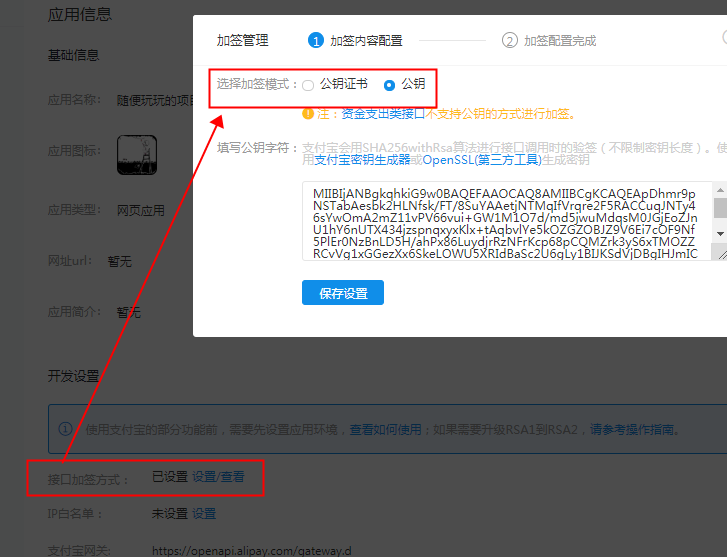Click the 随便玩玩的项目 application name value
The image size is (727, 557).
pyautogui.click(x=155, y=100)
